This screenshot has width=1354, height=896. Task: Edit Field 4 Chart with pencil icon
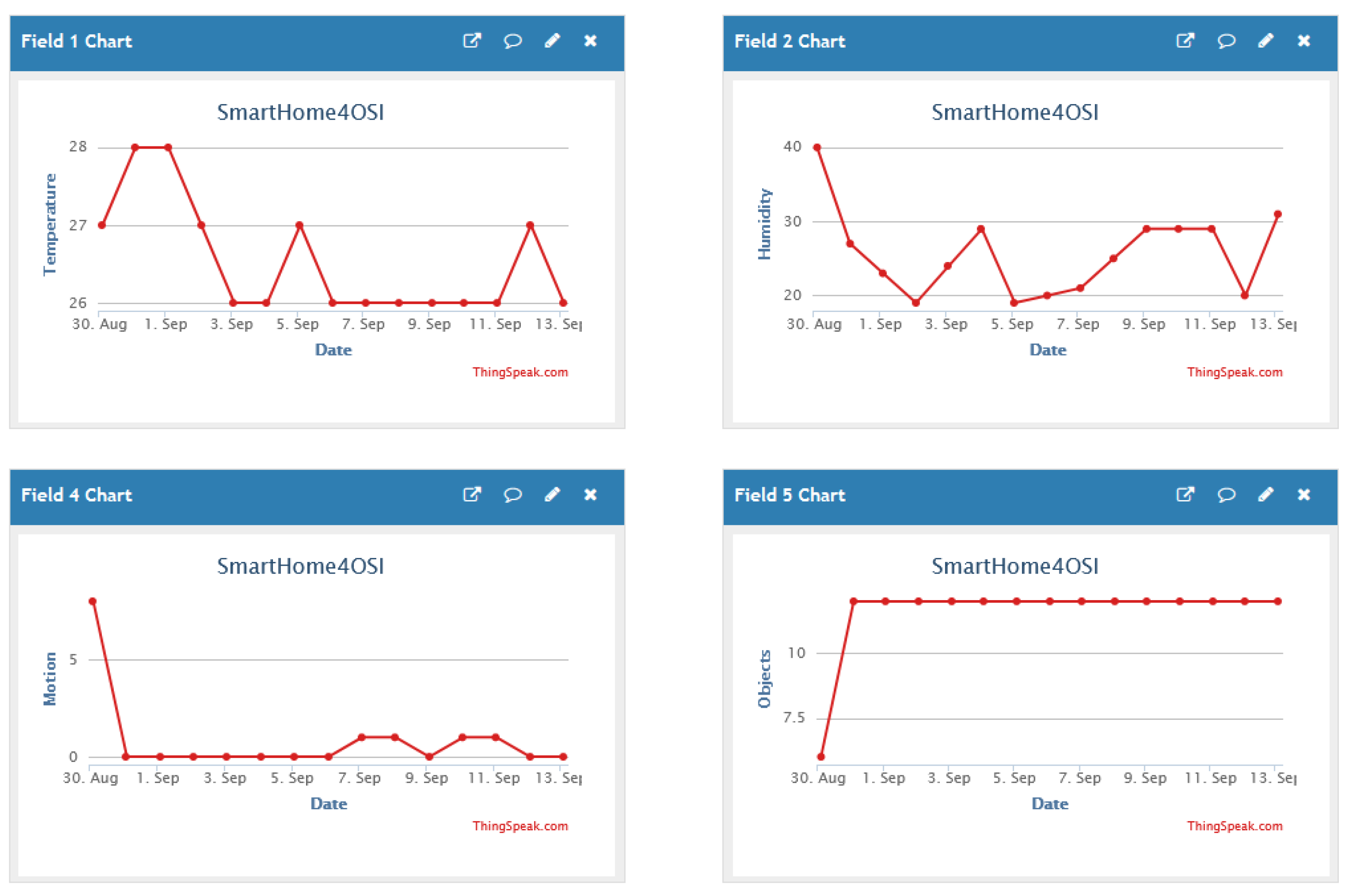tap(552, 494)
